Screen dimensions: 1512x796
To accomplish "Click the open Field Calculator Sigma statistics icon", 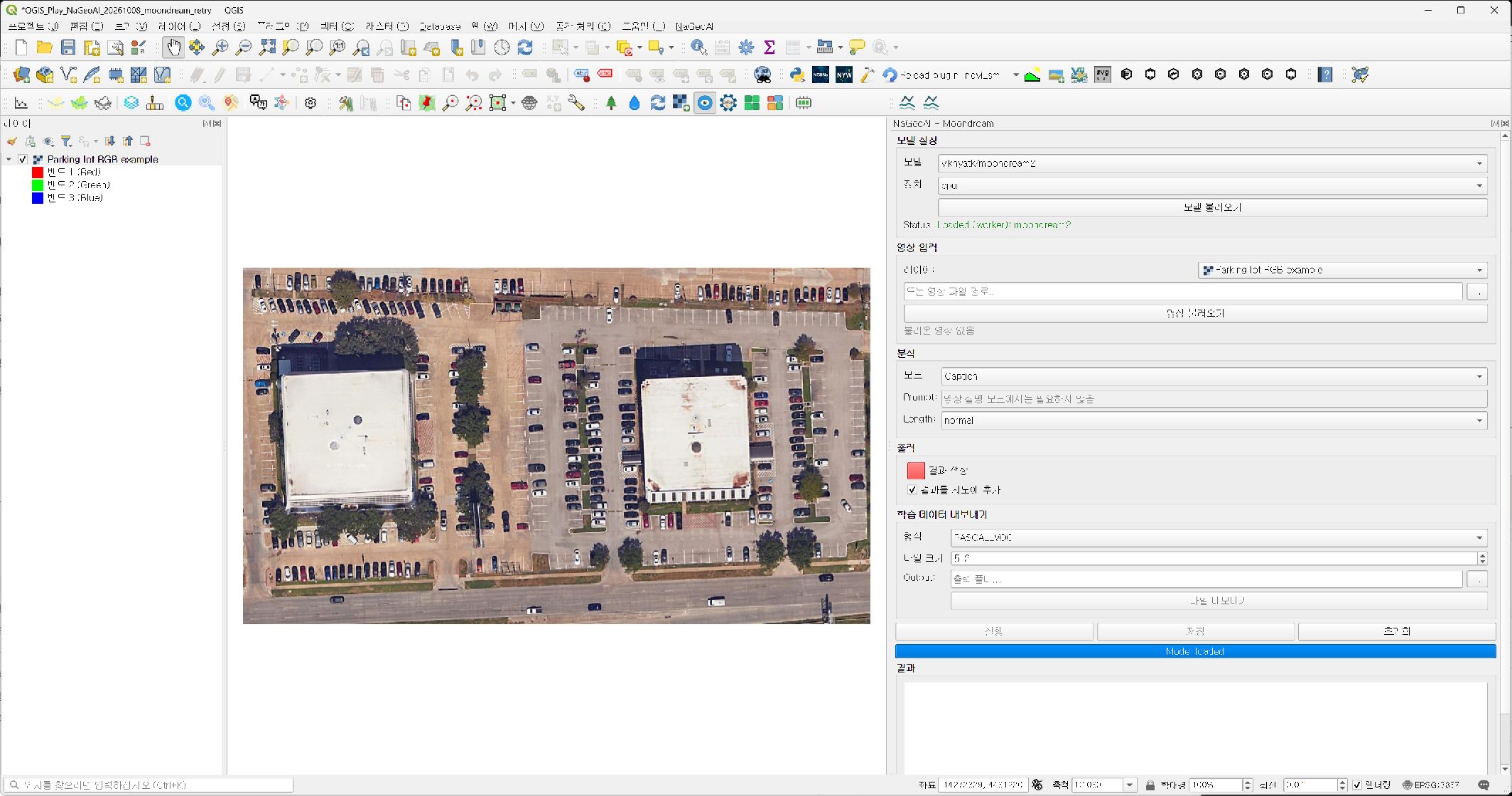I will pos(769,48).
